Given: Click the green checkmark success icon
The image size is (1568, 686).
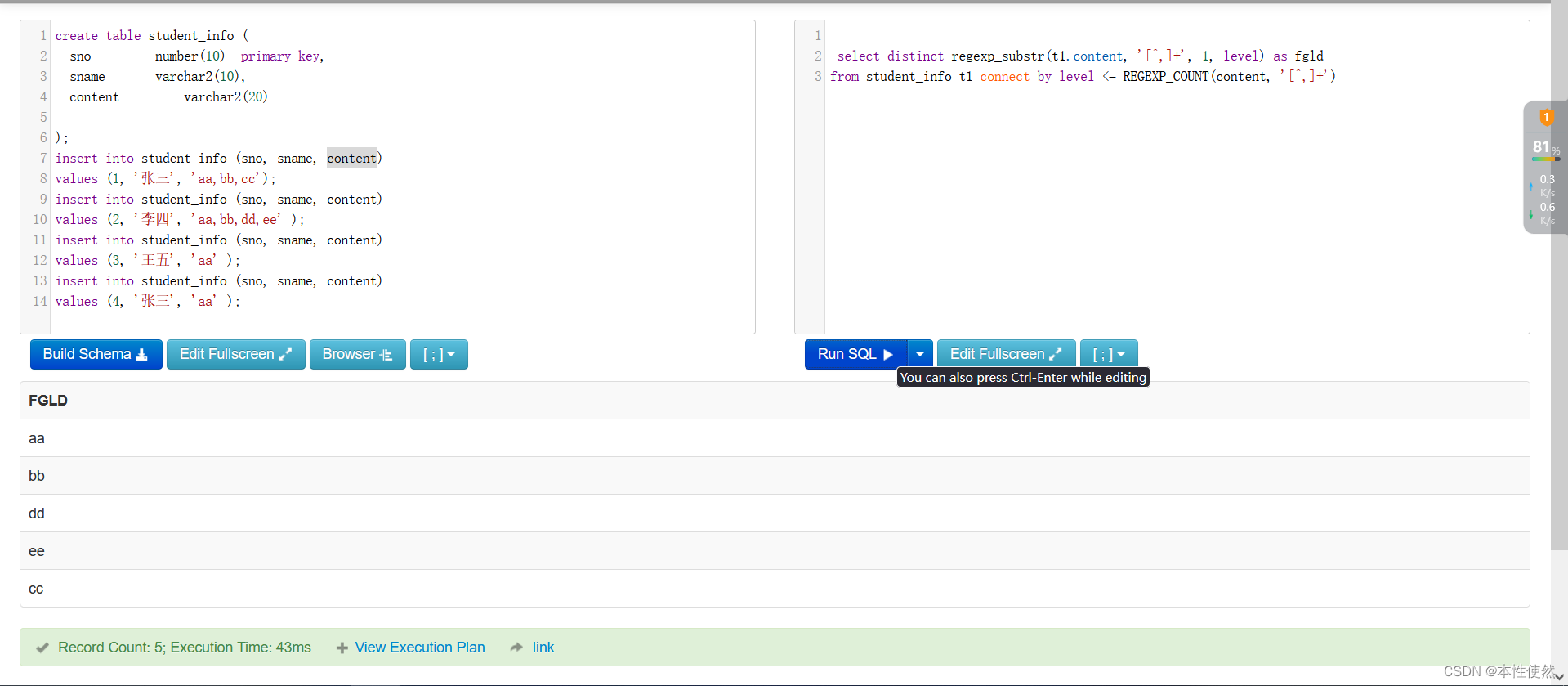Looking at the screenshot, I should pyautogui.click(x=42, y=648).
